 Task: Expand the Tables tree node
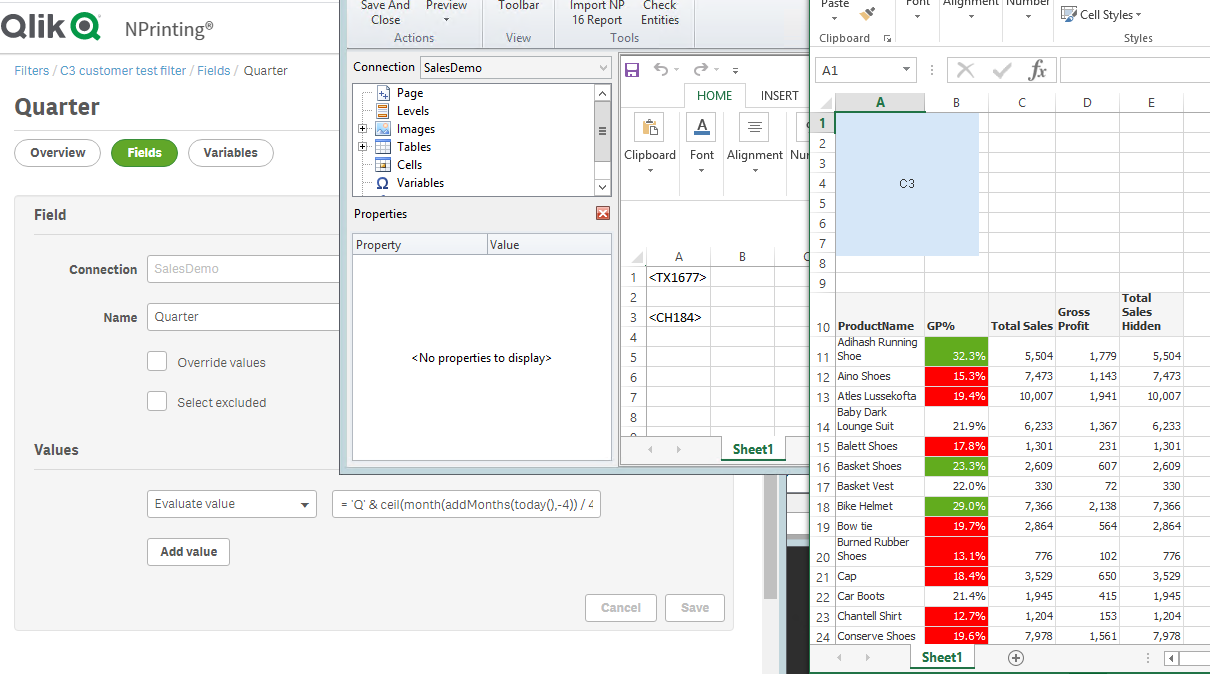[362, 147]
